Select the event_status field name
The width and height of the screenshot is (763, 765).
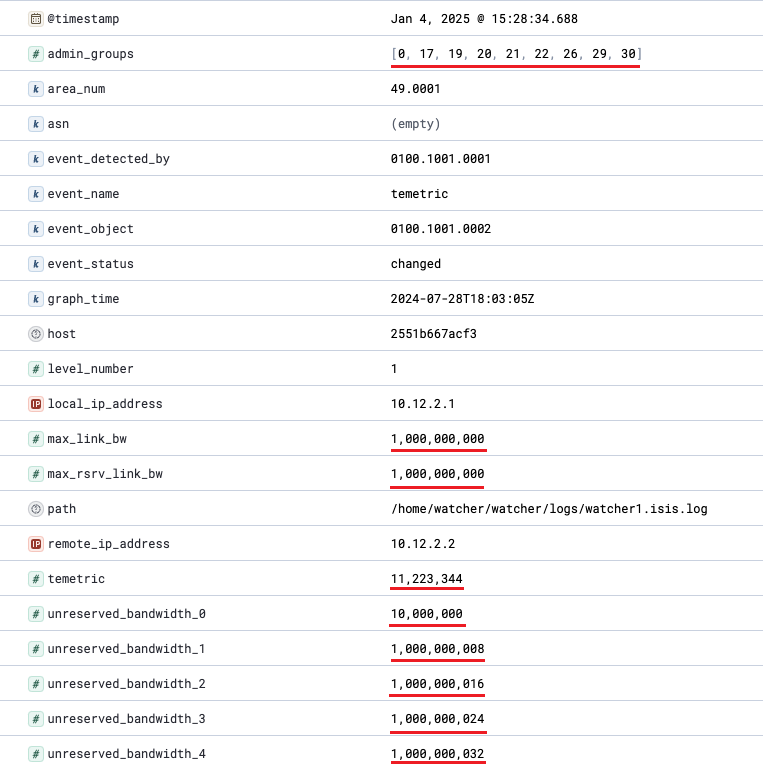[x=90, y=264]
